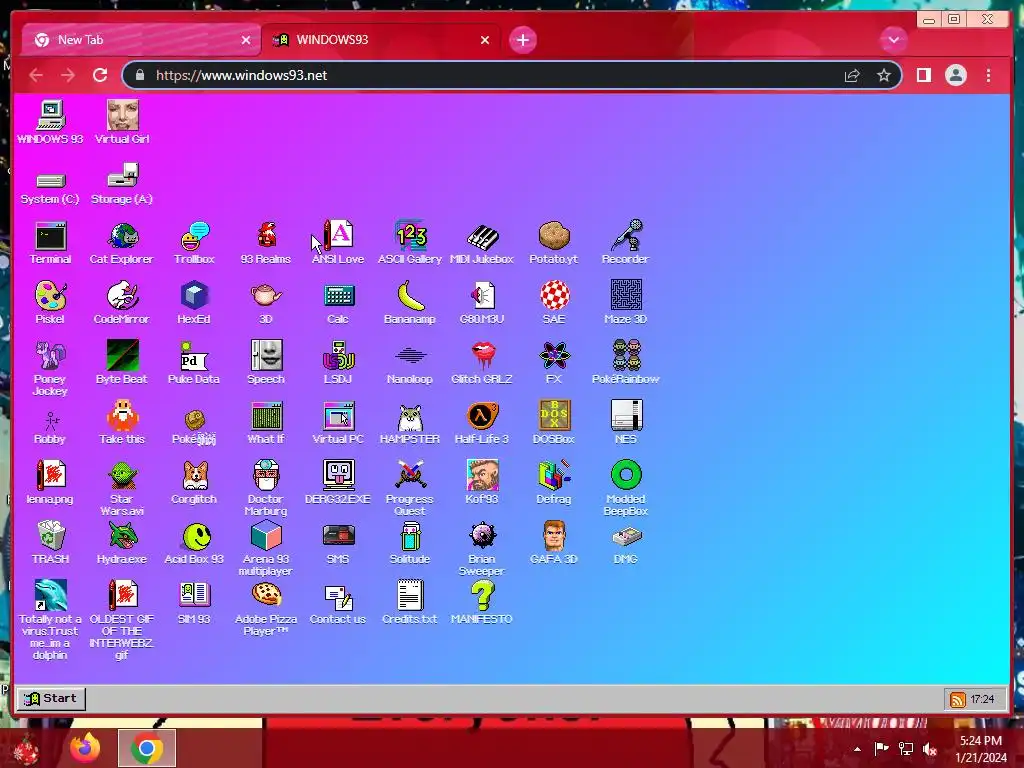Click the RSS feed icon in Windows 93 taskbar
1024x768 pixels.
click(x=957, y=699)
